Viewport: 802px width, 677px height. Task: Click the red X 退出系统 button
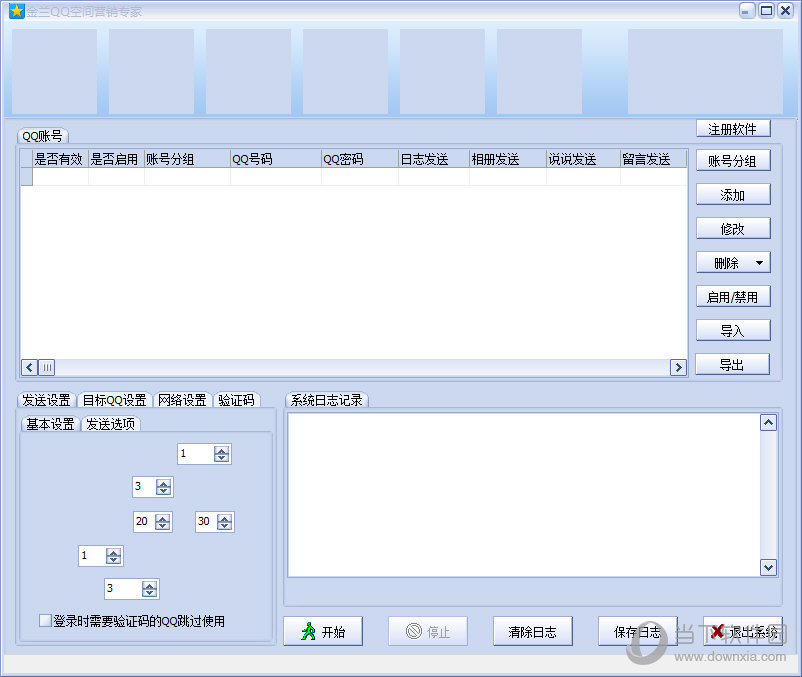743,631
